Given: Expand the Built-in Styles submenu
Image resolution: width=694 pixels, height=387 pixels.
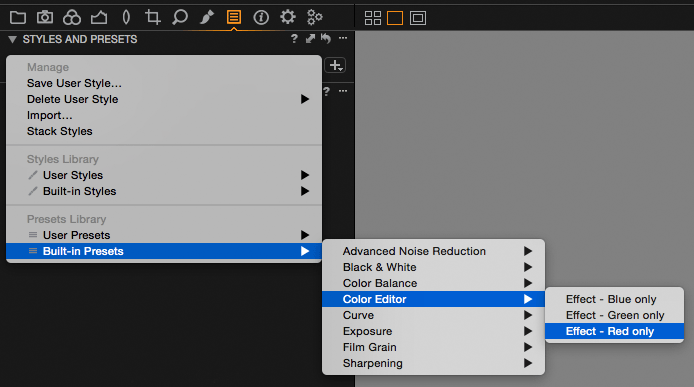Looking at the screenshot, I should (x=164, y=191).
